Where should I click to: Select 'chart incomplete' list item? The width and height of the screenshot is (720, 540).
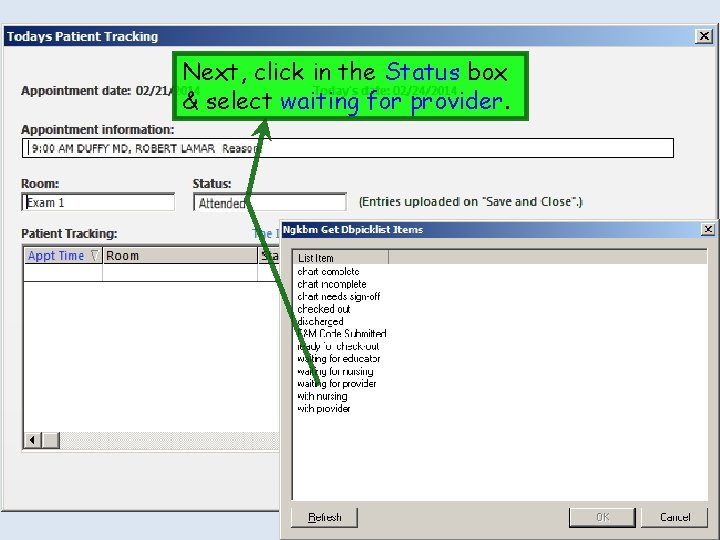332,284
